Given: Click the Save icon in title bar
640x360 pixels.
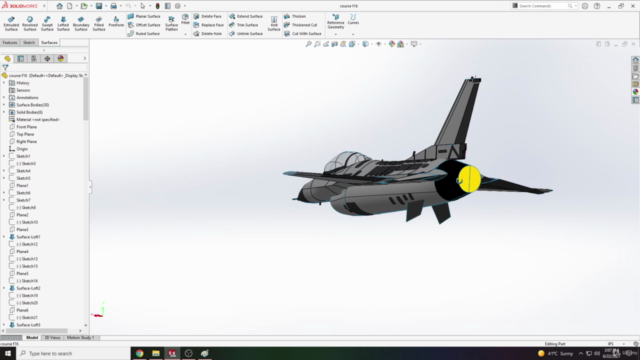Looking at the screenshot, I should click(x=99, y=6).
